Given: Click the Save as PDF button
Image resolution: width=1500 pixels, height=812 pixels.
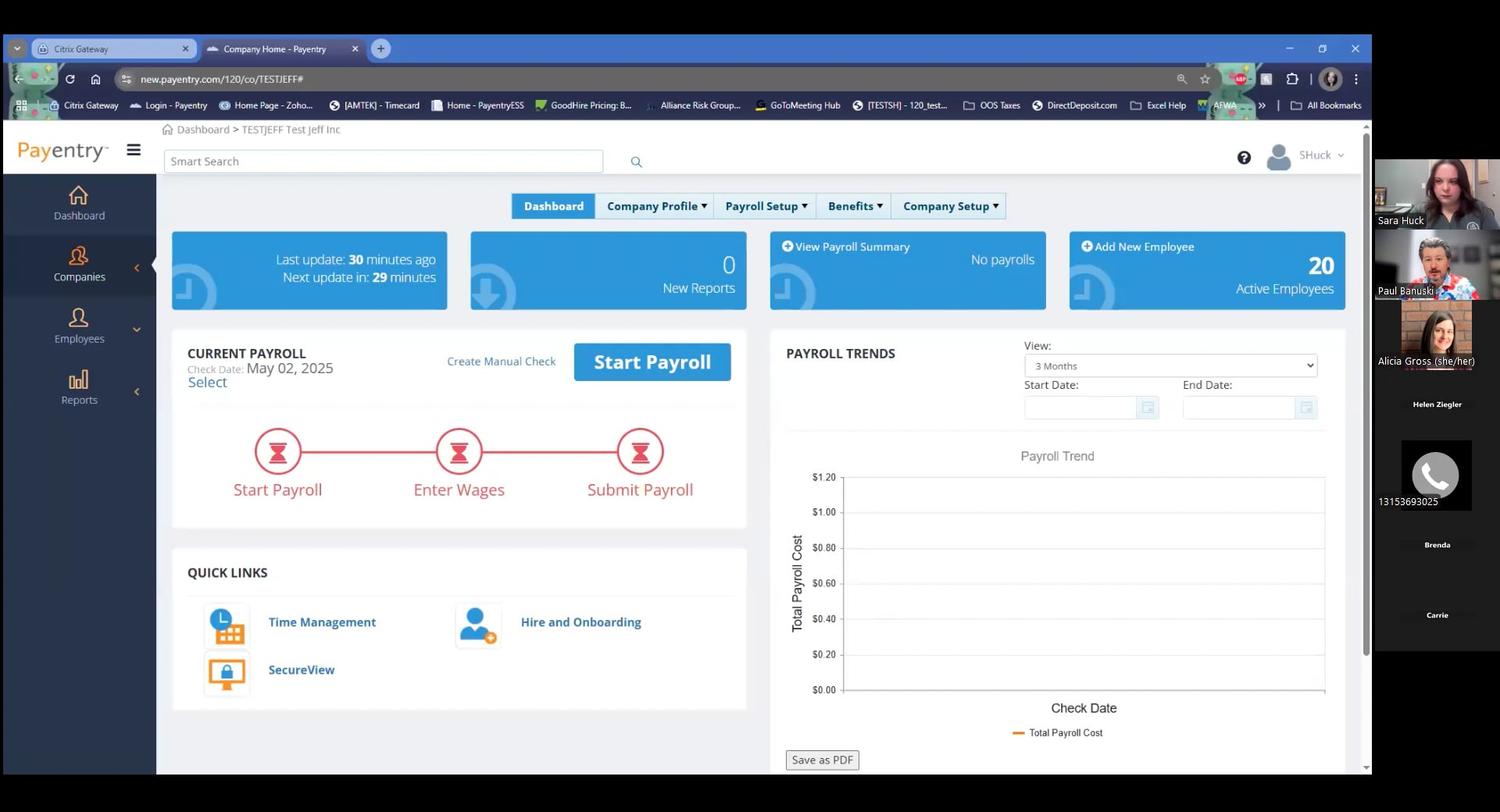Looking at the screenshot, I should click(x=822, y=760).
